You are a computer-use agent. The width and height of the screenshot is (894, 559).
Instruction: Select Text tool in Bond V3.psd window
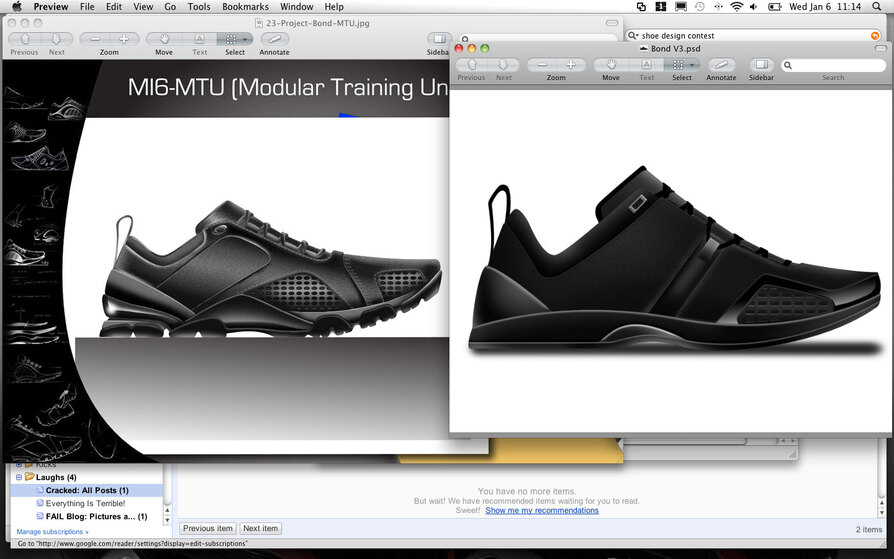coord(647,64)
